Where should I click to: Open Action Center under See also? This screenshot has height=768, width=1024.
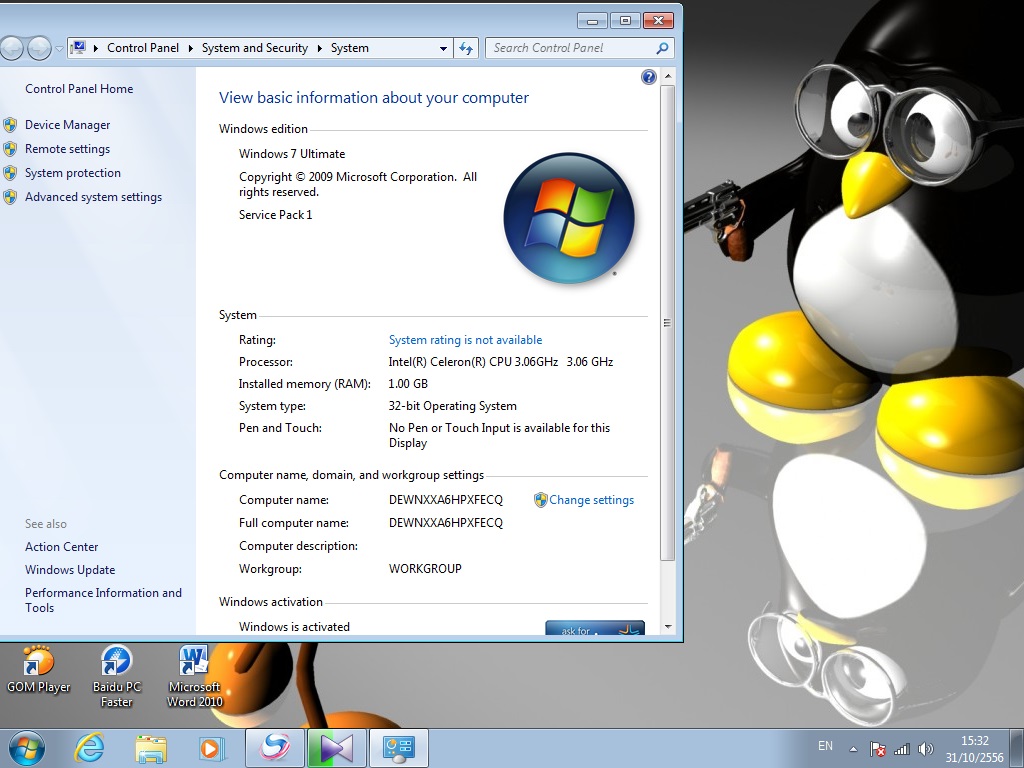tap(61, 547)
